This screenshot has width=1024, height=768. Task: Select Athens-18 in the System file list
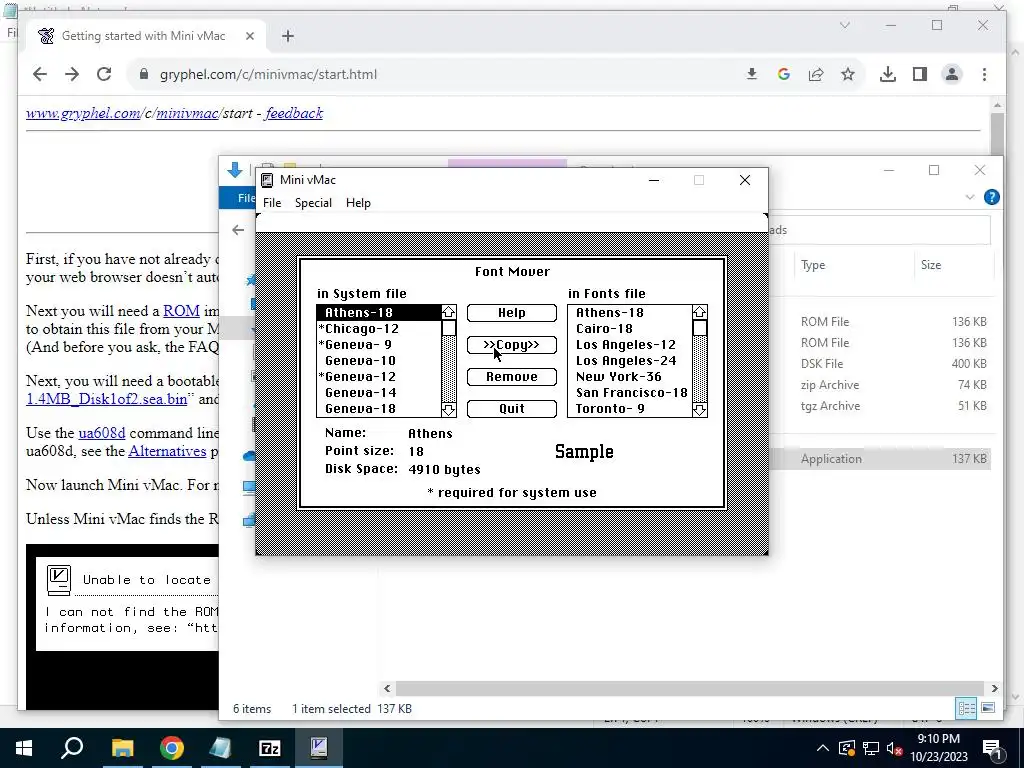(x=379, y=313)
